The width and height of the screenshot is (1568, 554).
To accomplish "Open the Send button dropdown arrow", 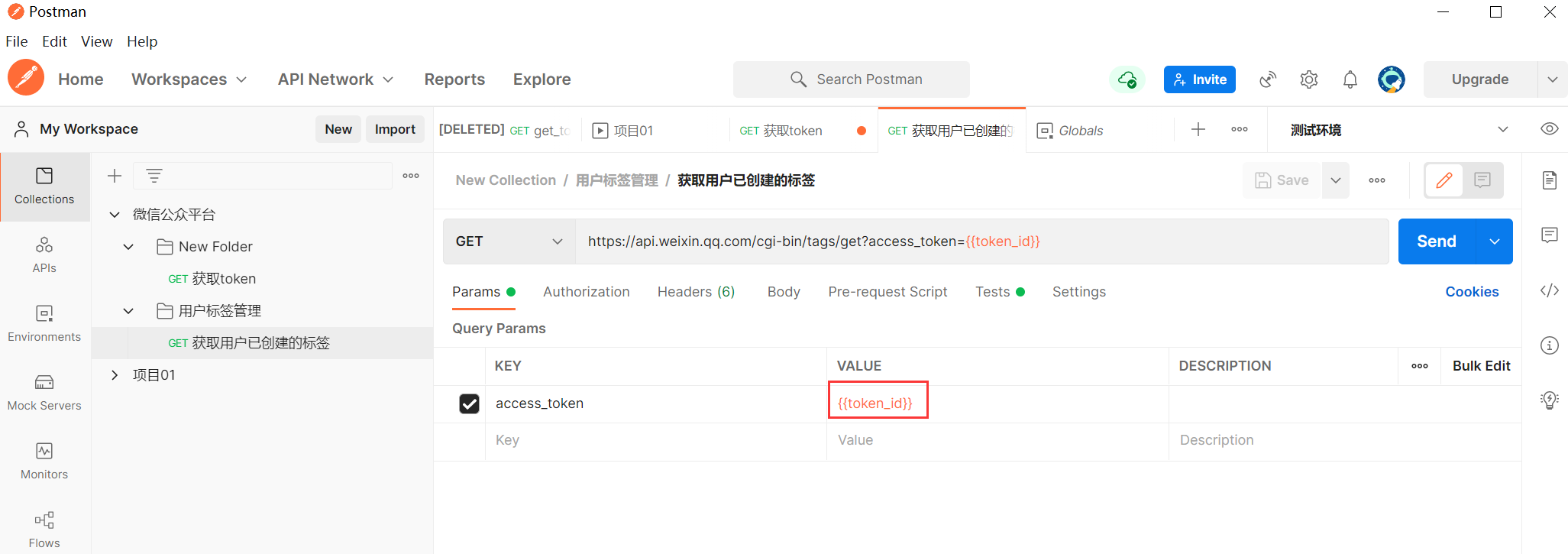I will 1495,241.
